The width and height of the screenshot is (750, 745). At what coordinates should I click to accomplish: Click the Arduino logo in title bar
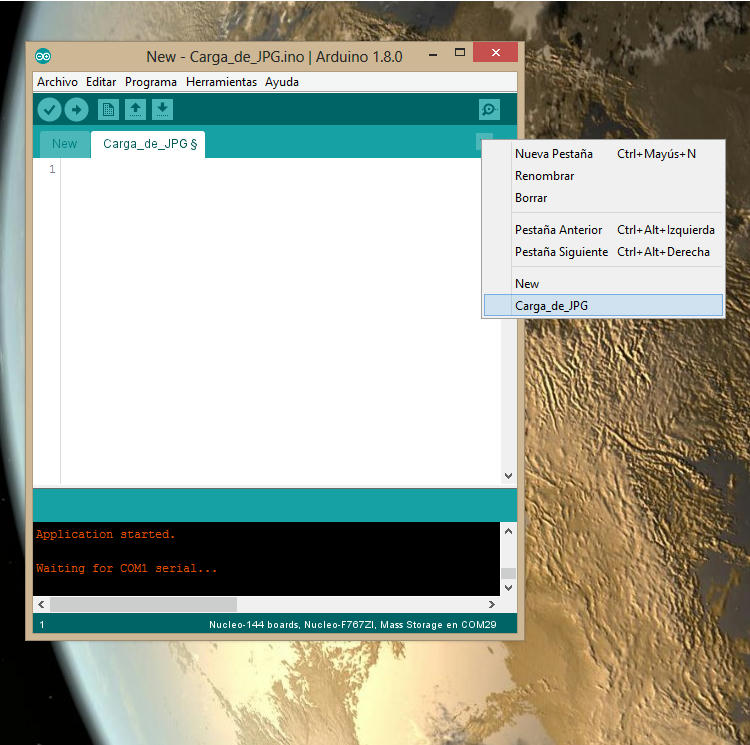pyautogui.click(x=43, y=56)
